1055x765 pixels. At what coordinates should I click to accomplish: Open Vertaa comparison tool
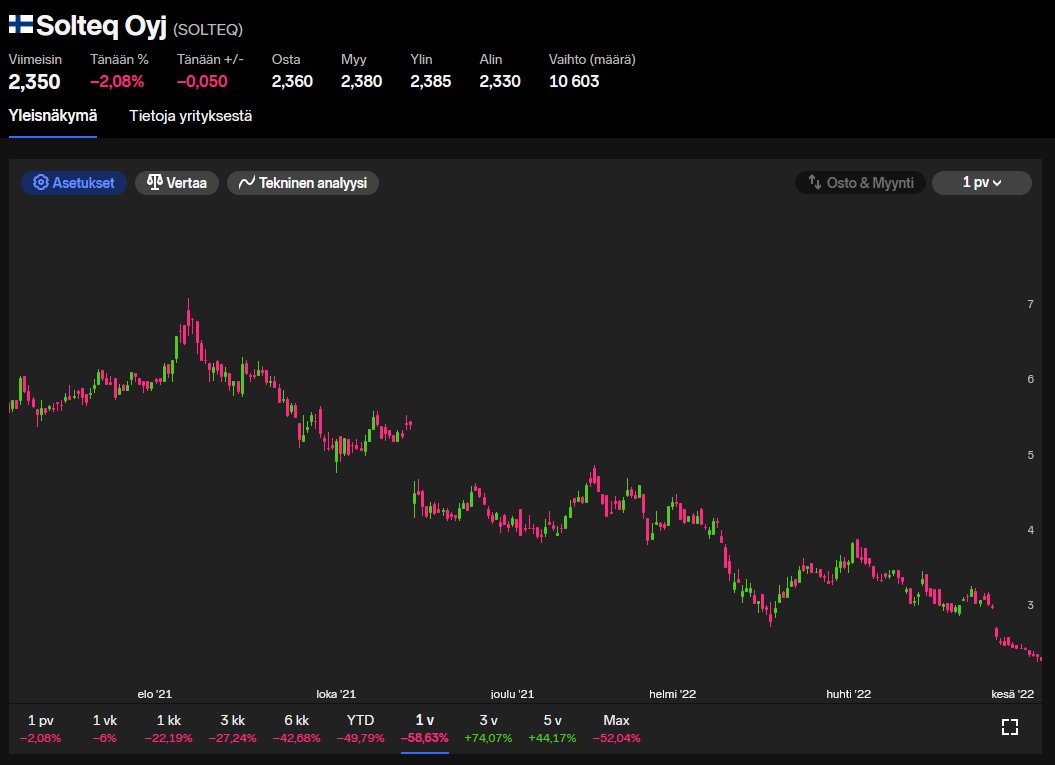[x=177, y=182]
